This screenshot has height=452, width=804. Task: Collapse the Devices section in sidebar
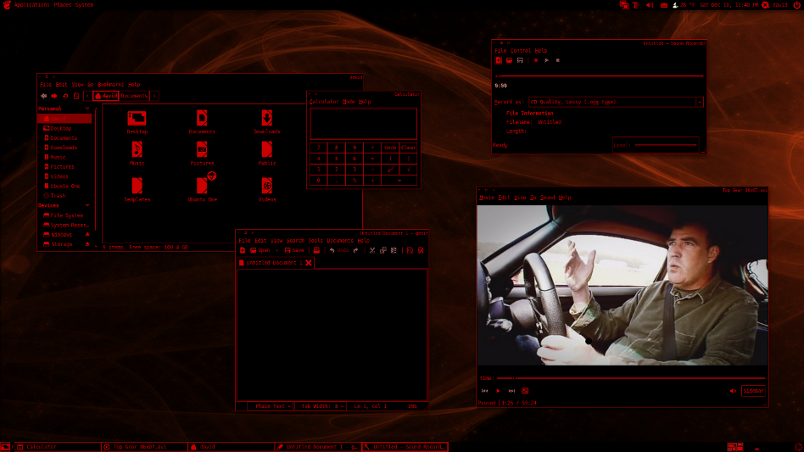tap(87, 206)
